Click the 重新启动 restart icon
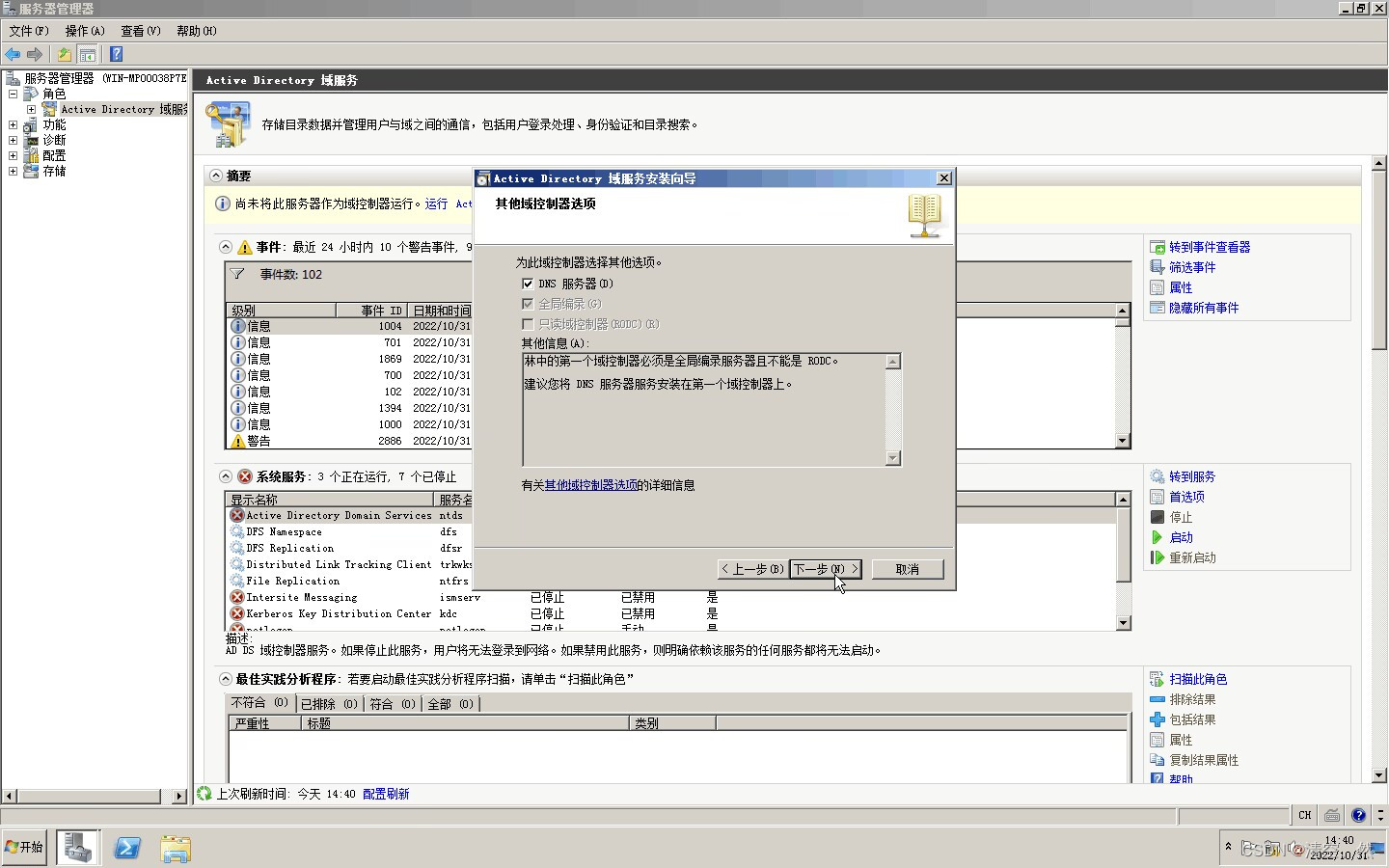This screenshot has width=1389, height=868. (x=1157, y=558)
